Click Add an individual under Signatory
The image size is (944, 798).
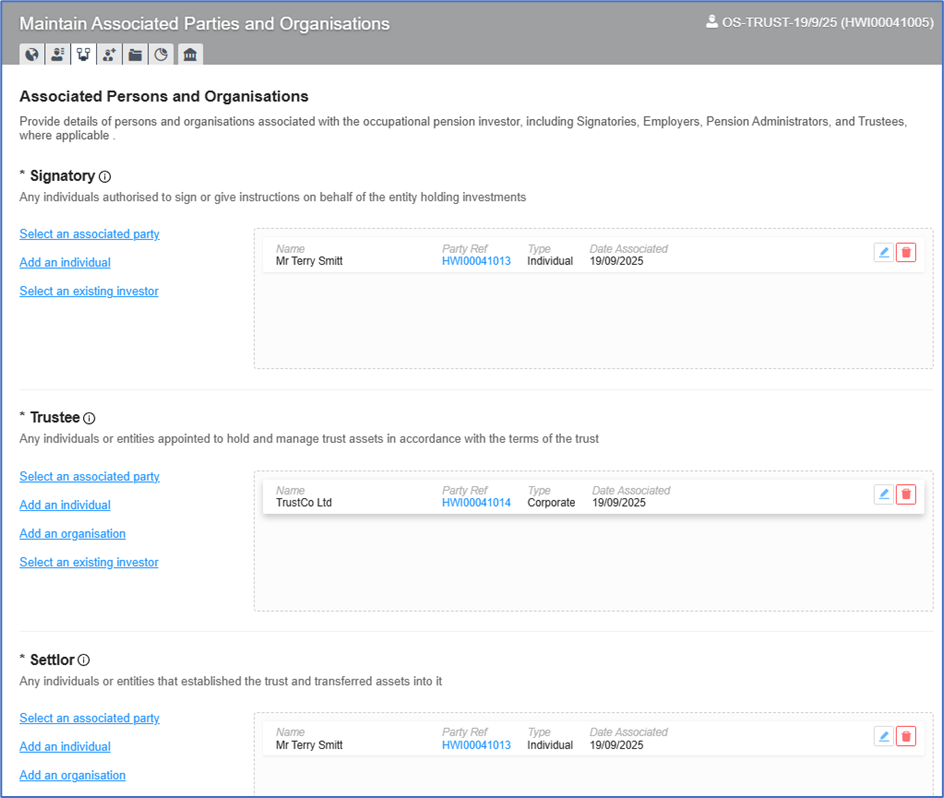click(65, 263)
